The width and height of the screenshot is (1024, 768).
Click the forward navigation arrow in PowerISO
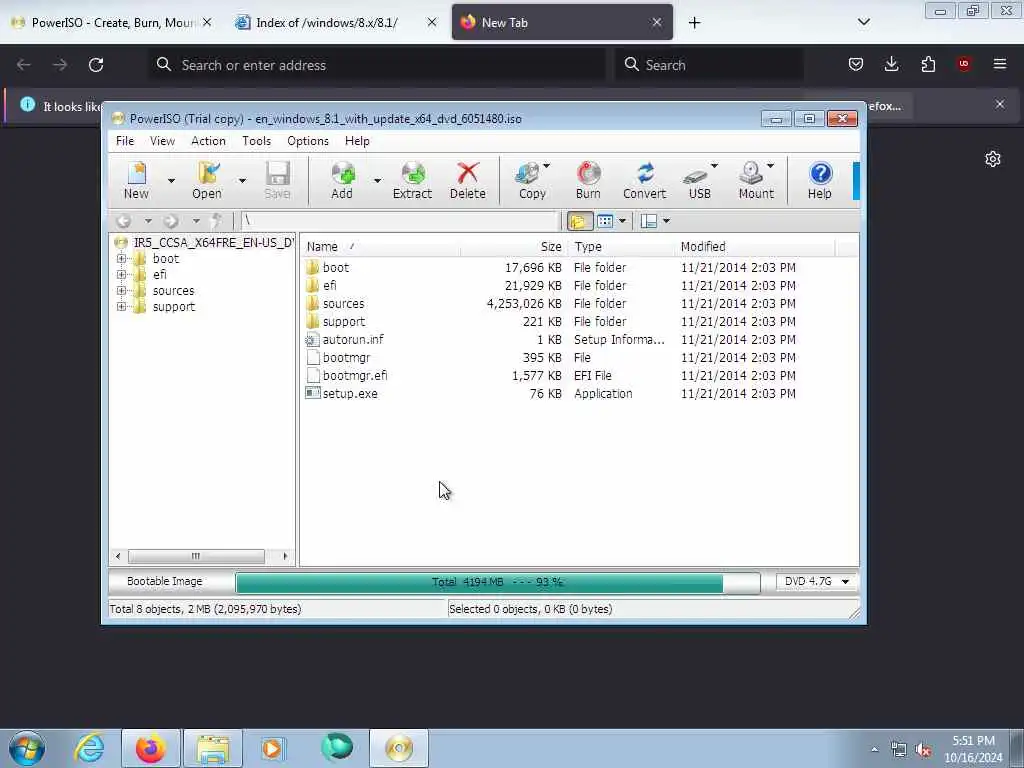[171, 221]
